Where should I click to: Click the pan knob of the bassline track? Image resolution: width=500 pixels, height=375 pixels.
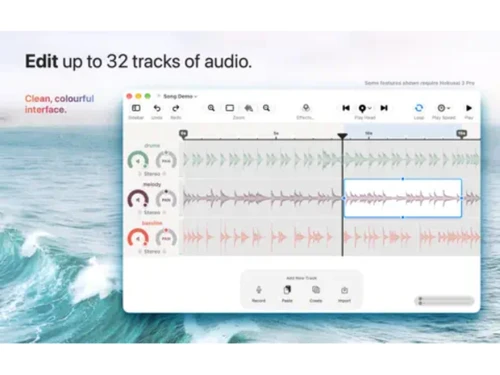(166, 238)
